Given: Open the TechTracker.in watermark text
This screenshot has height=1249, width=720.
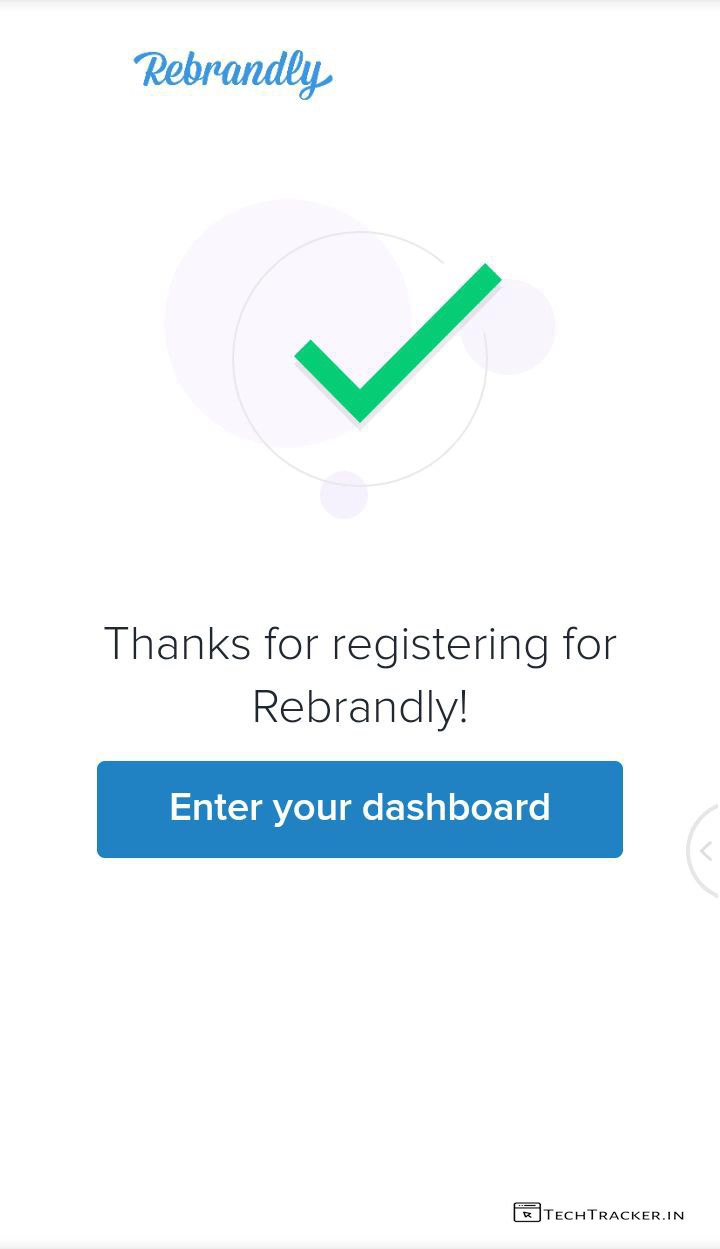Looking at the screenshot, I should pos(614,1215).
